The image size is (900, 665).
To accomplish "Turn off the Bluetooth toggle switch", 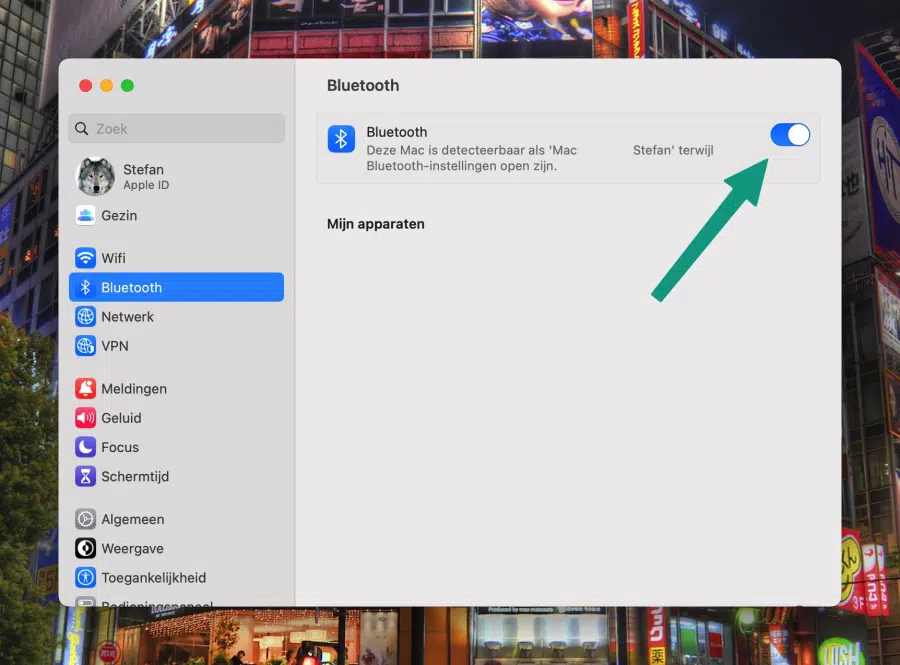I will pyautogui.click(x=790, y=135).
